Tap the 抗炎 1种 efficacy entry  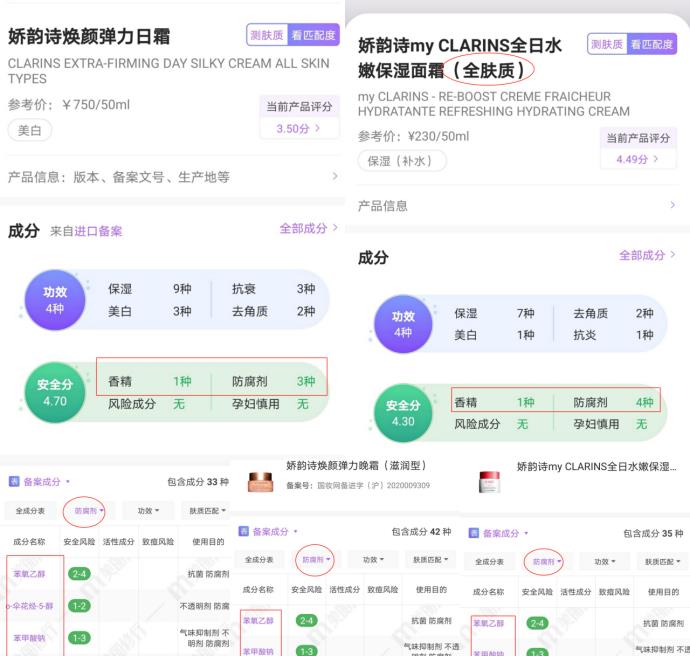(613, 335)
